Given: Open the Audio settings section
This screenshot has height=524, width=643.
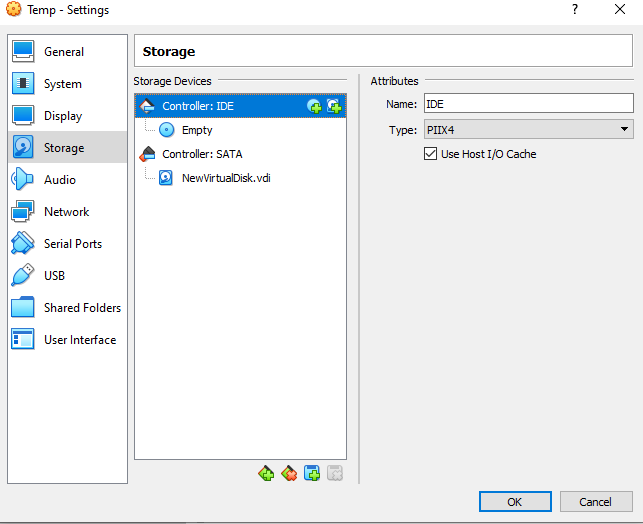Looking at the screenshot, I should pyautogui.click(x=60, y=180).
